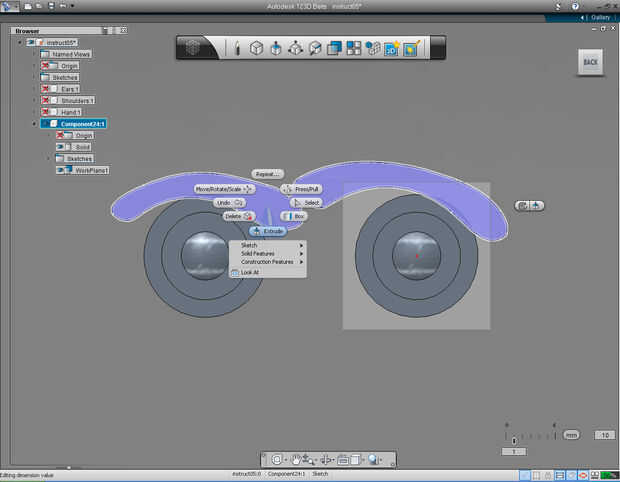
Task: Select the Primitives box icon in toolbar
Action: point(256,47)
